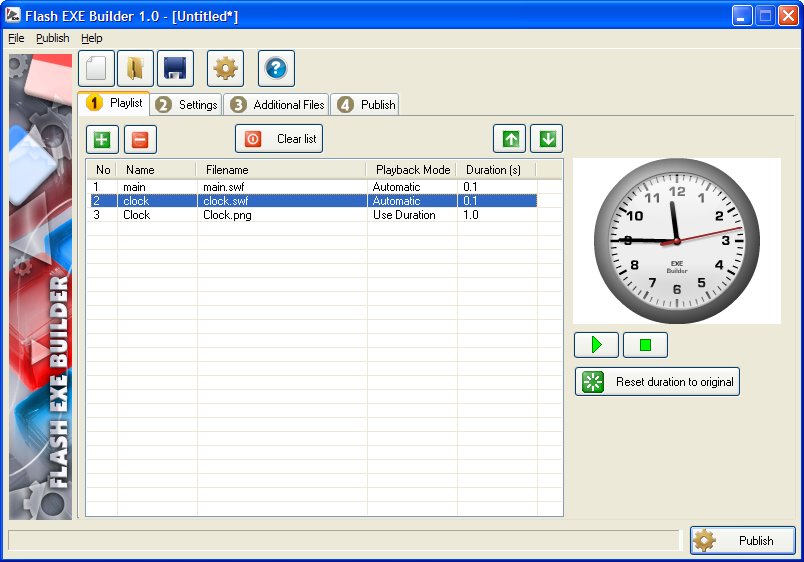Open the File menu
The image size is (804, 562).
point(16,38)
